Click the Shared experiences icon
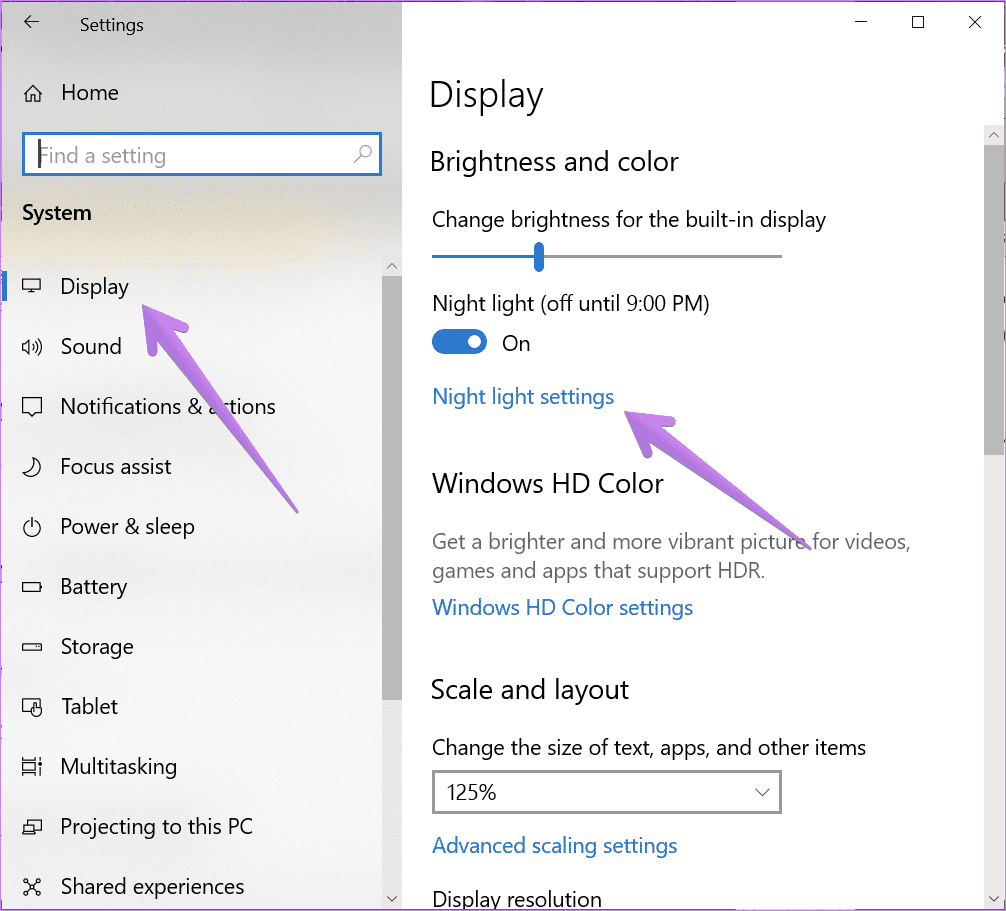The width and height of the screenshot is (1006, 911). point(32,887)
